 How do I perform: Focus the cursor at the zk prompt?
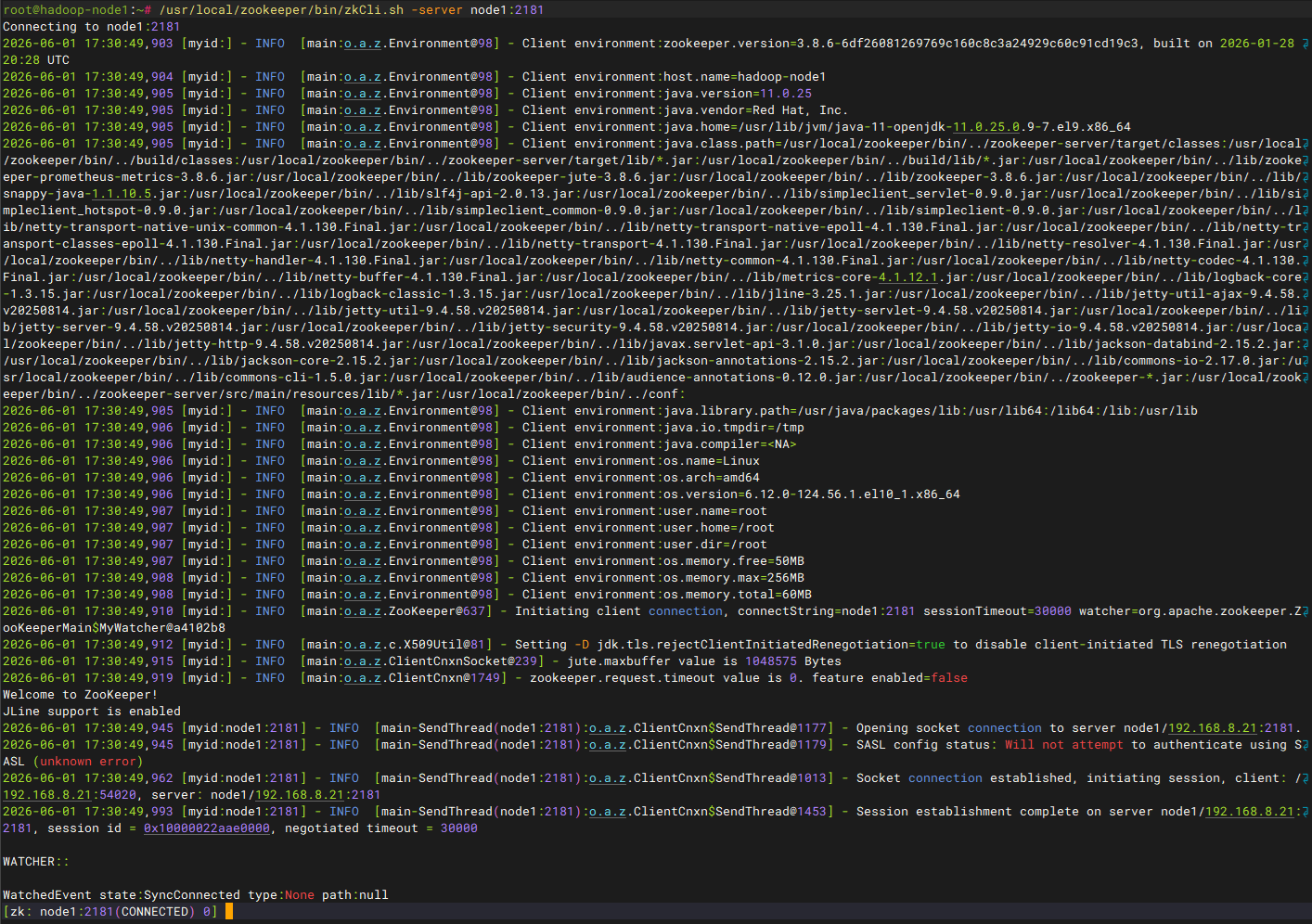pyautogui.click(x=229, y=912)
